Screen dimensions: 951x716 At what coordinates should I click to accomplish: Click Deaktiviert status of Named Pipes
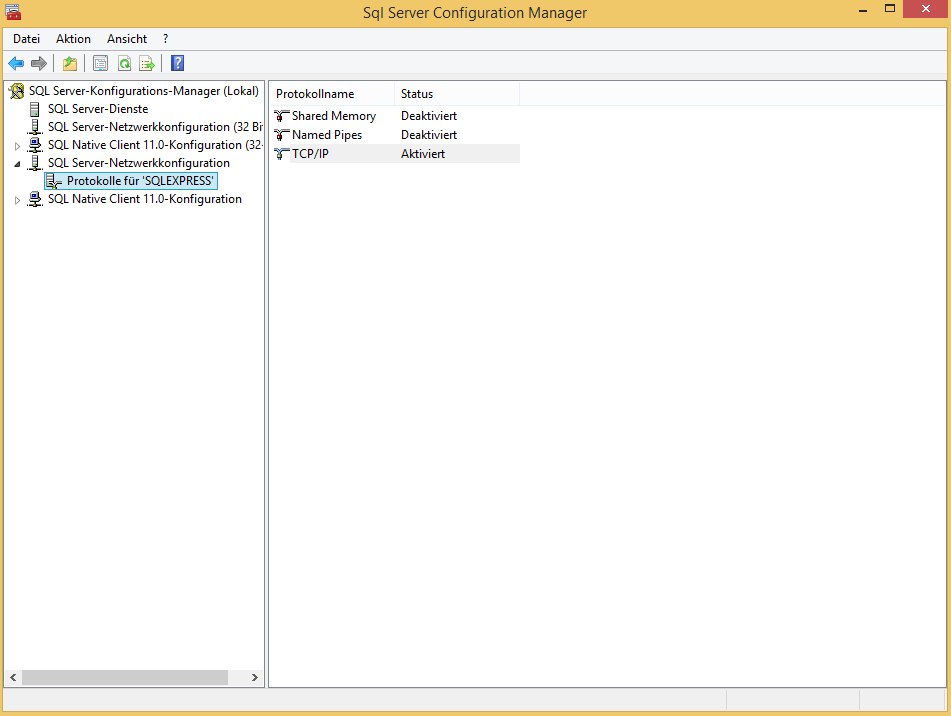pyautogui.click(x=429, y=135)
